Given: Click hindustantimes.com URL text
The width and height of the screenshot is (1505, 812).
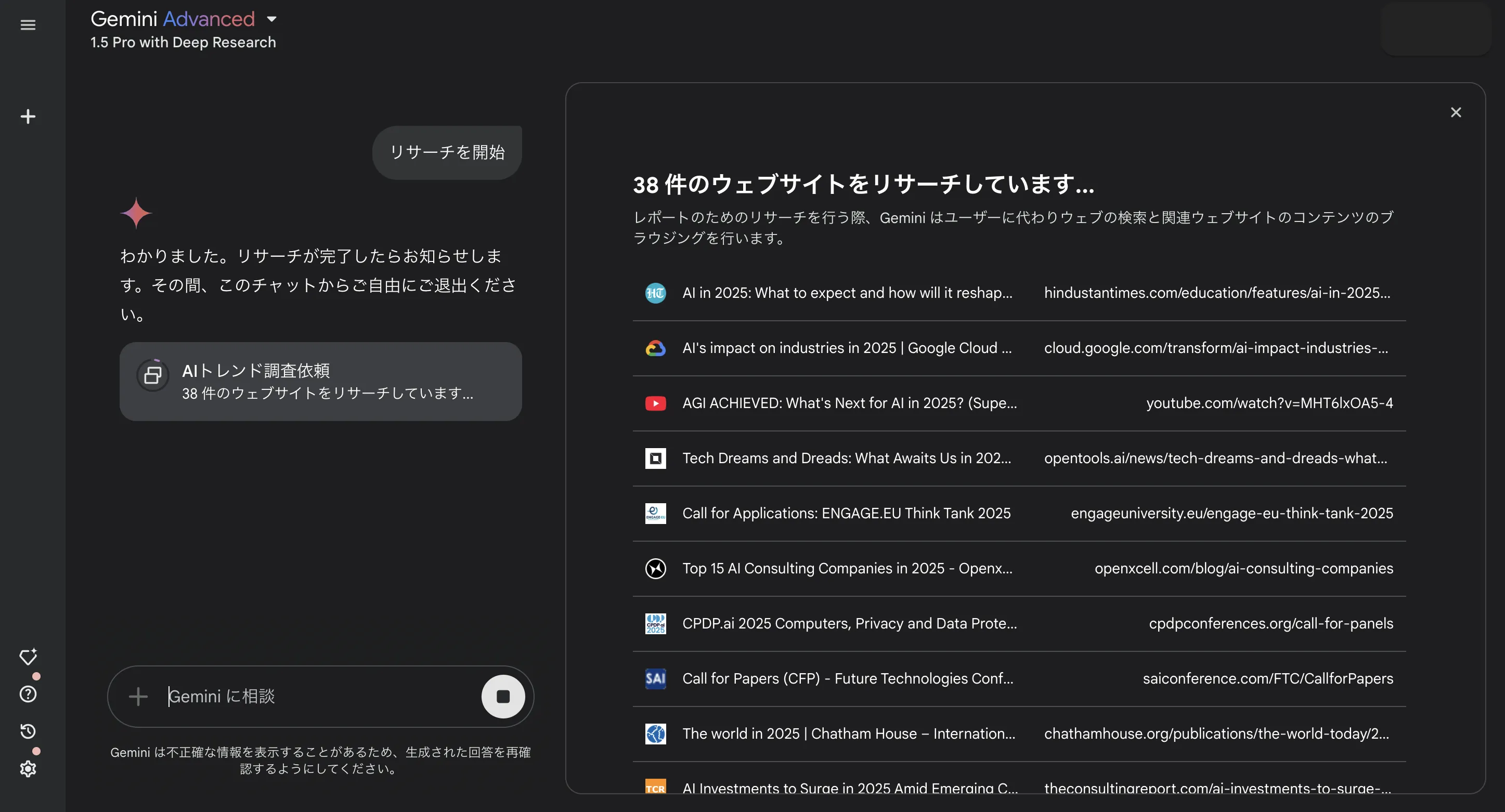Looking at the screenshot, I should (1217, 293).
